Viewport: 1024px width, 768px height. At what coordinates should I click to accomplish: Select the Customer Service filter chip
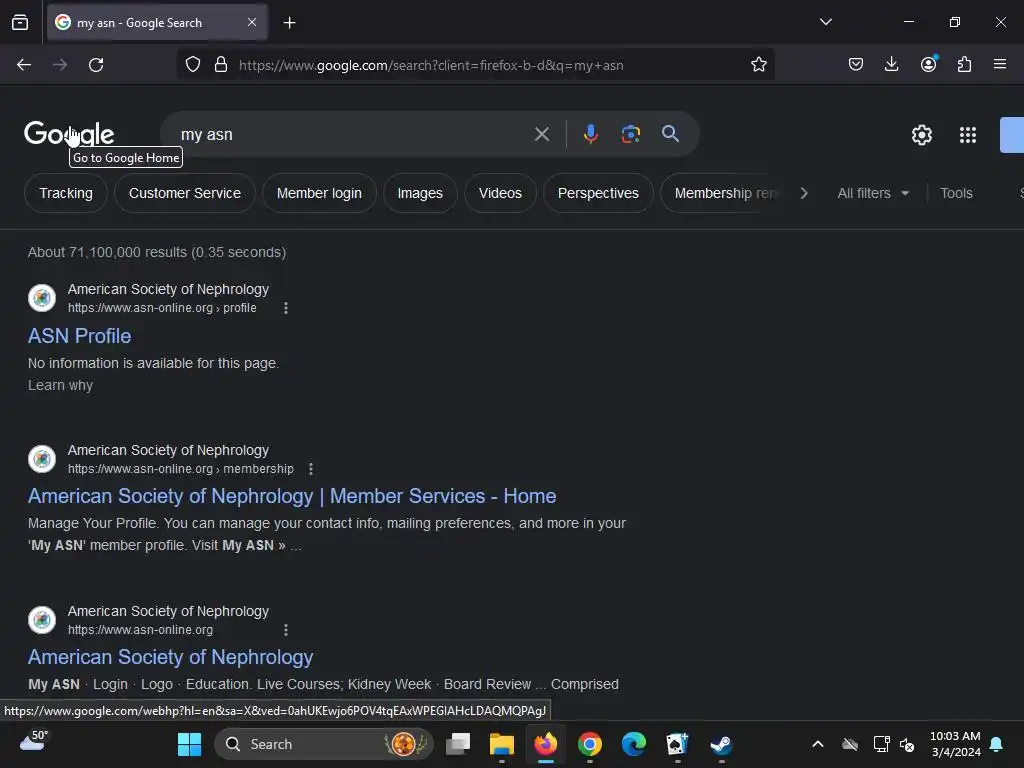pyautogui.click(x=185, y=193)
